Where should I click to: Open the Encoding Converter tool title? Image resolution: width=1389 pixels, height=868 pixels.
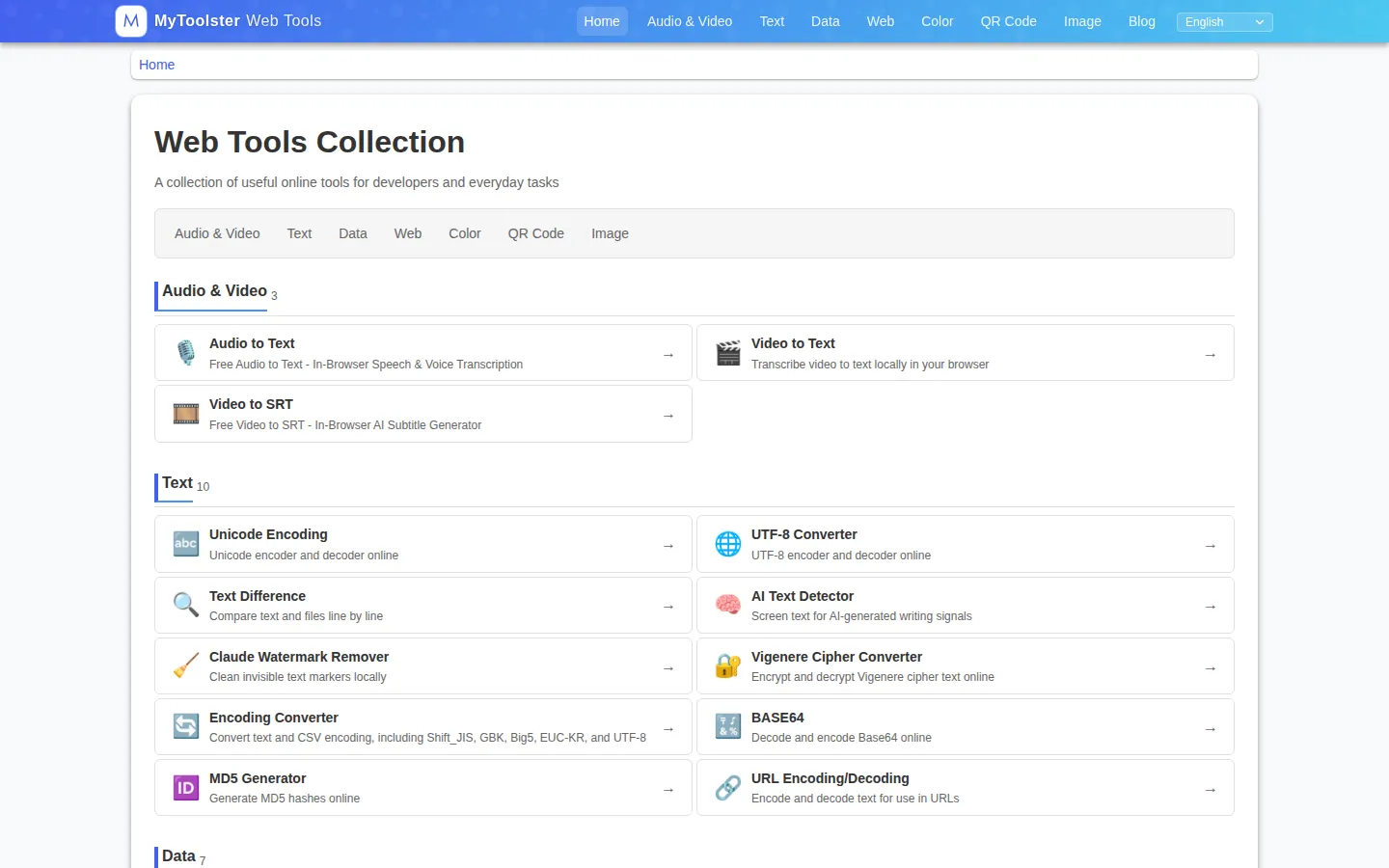(274, 718)
